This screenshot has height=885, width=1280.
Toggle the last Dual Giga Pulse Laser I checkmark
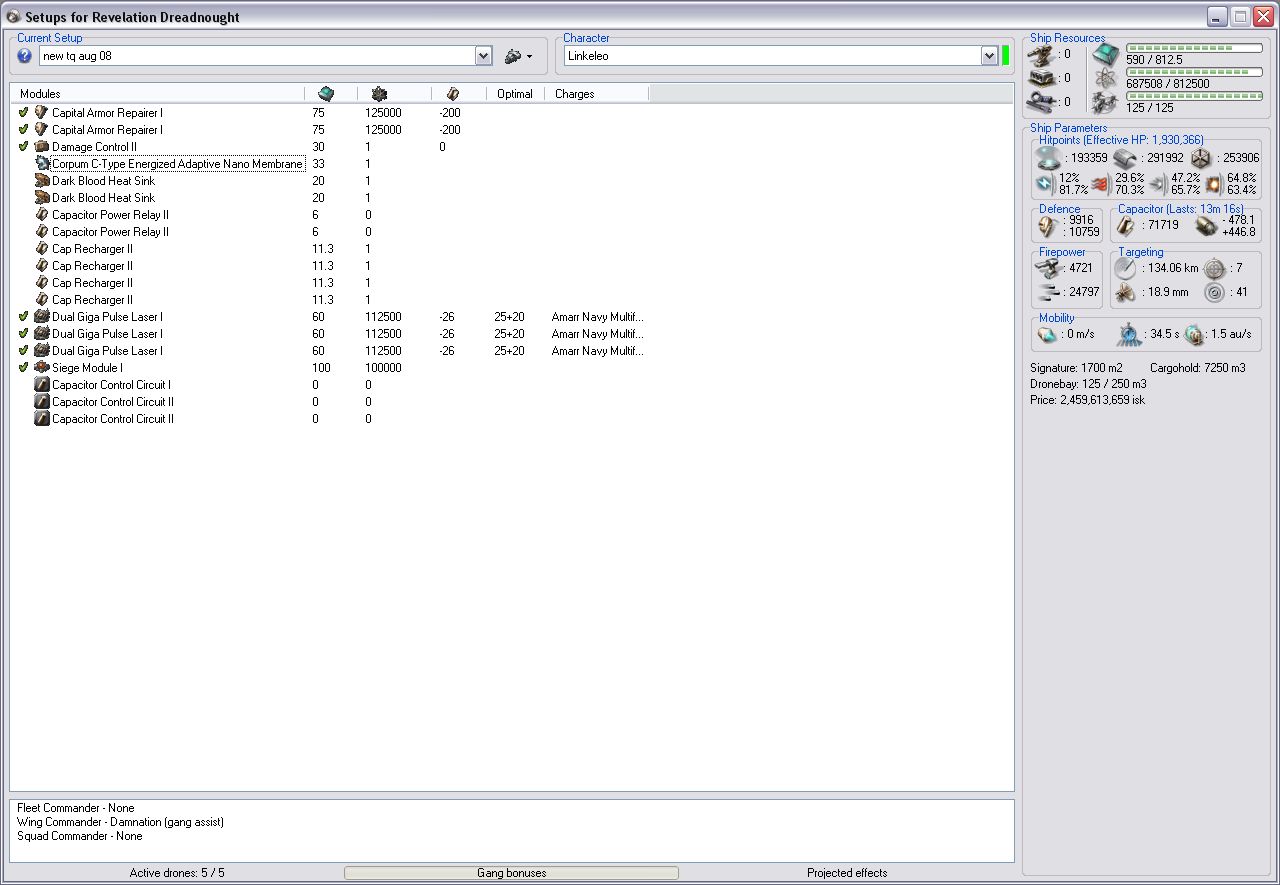coord(23,351)
